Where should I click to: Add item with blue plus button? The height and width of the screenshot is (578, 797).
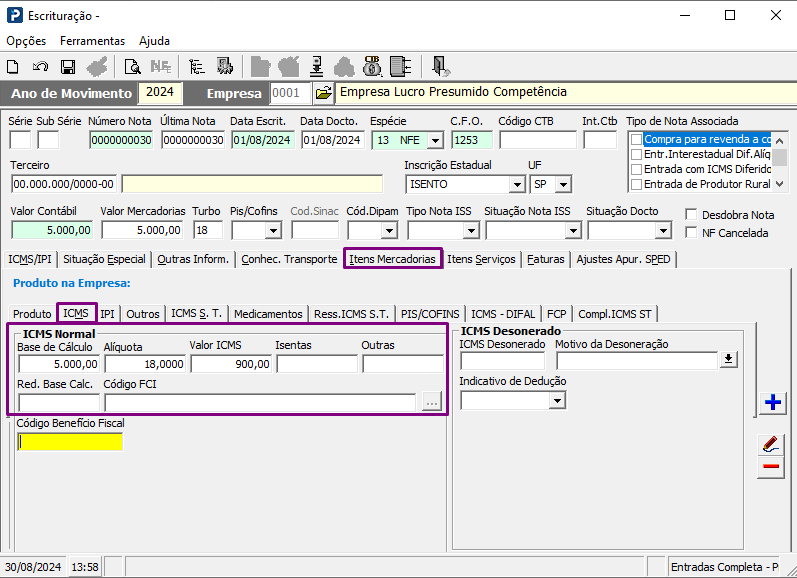click(x=771, y=402)
